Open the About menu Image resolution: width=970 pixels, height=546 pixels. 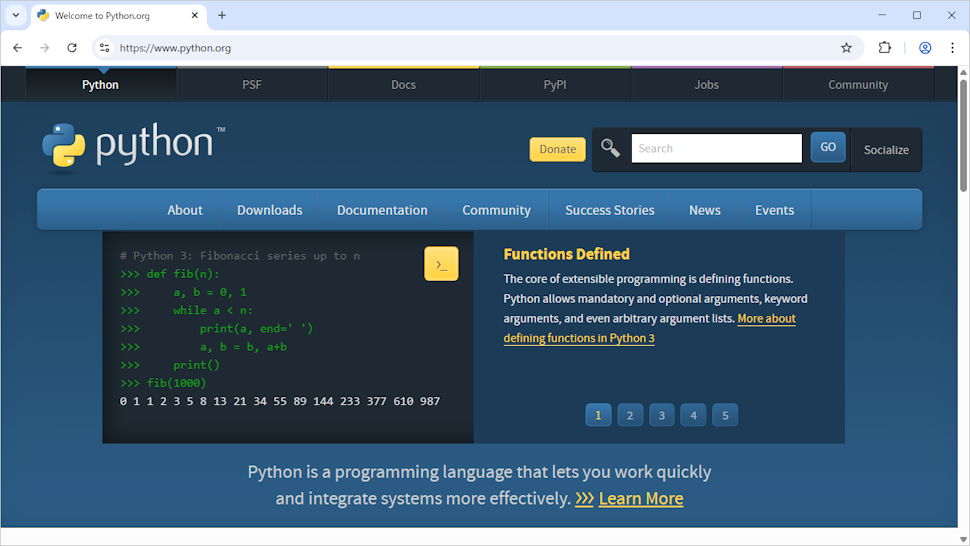tap(185, 210)
